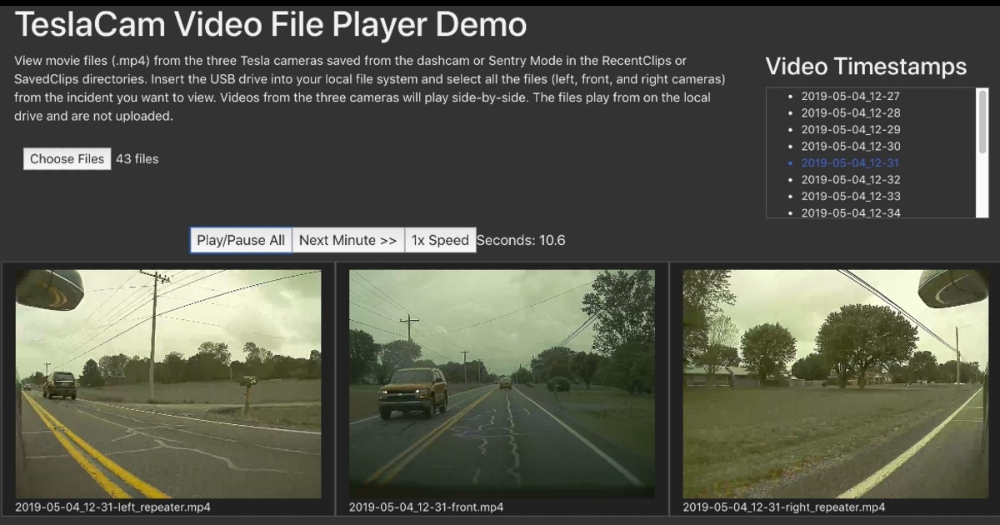Image resolution: width=1000 pixels, height=525 pixels.
Task: Click the TeslaCam Video File Player Demo title
Action: click(270, 25)
